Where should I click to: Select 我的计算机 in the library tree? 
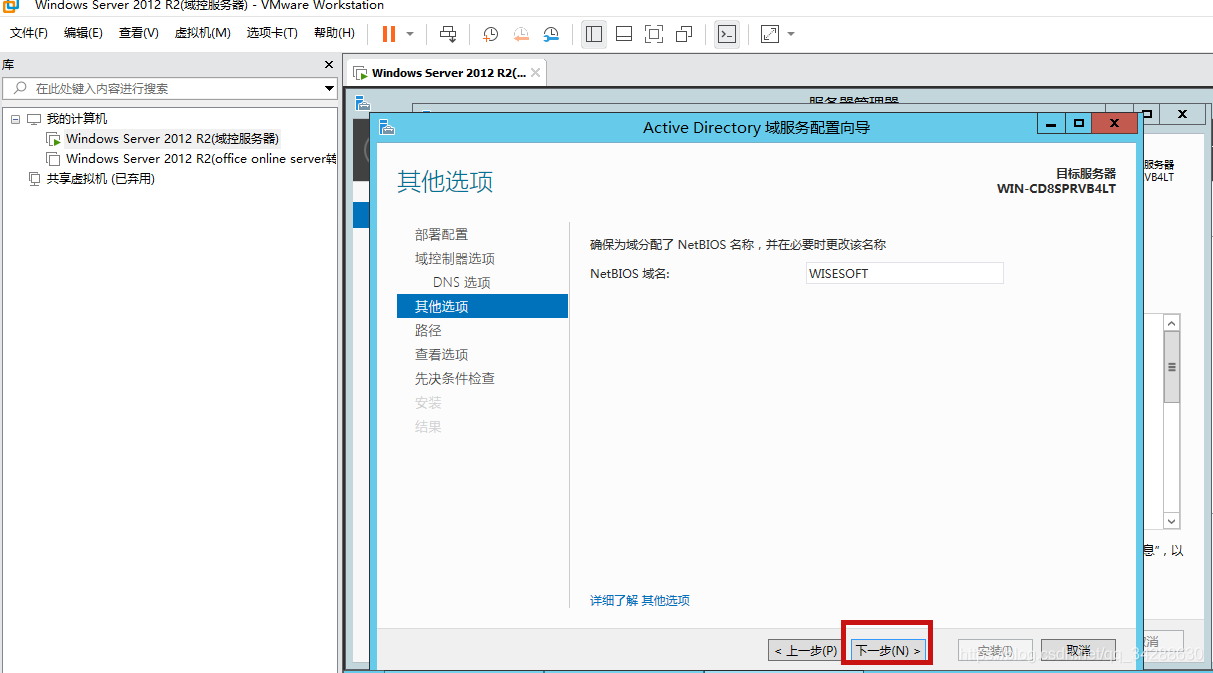click(77, 119)
